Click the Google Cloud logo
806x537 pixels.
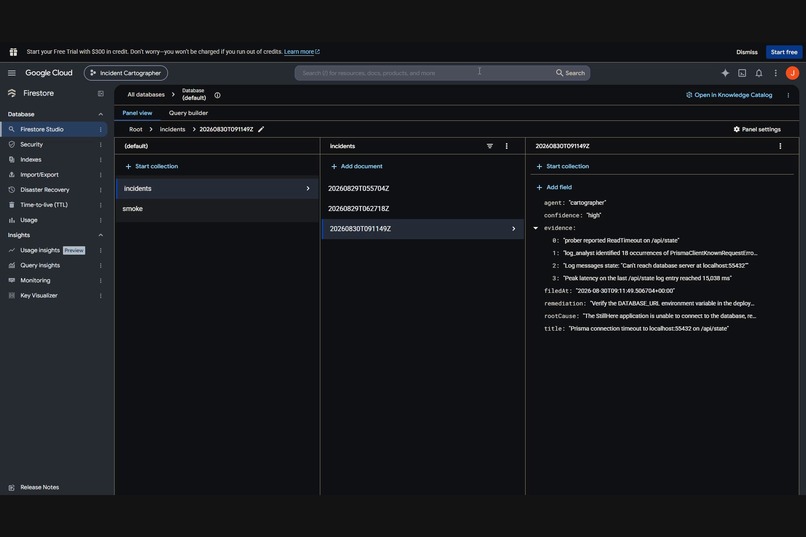[49, 73]
